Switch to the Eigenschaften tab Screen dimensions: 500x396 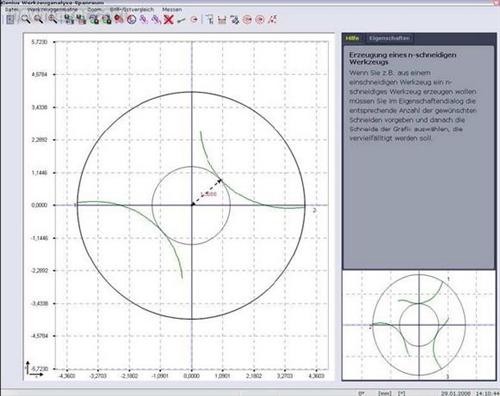pos(389,38)
